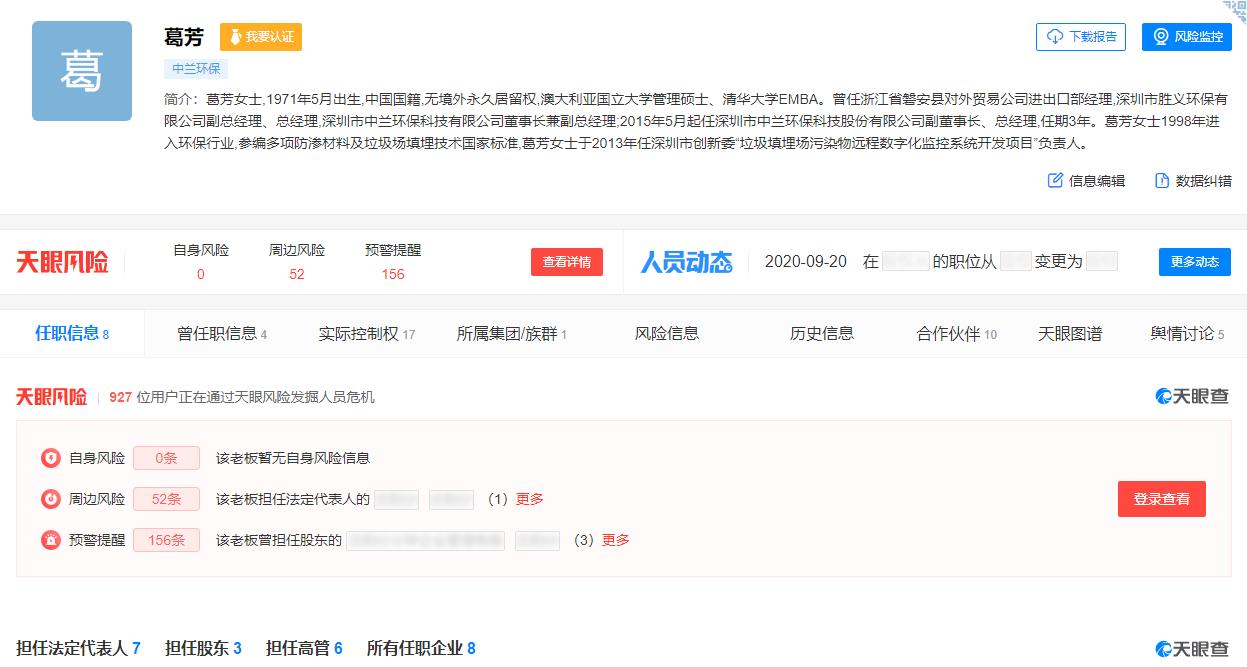
Task: Select the 历史信息 tab
Action: point(822,334)
